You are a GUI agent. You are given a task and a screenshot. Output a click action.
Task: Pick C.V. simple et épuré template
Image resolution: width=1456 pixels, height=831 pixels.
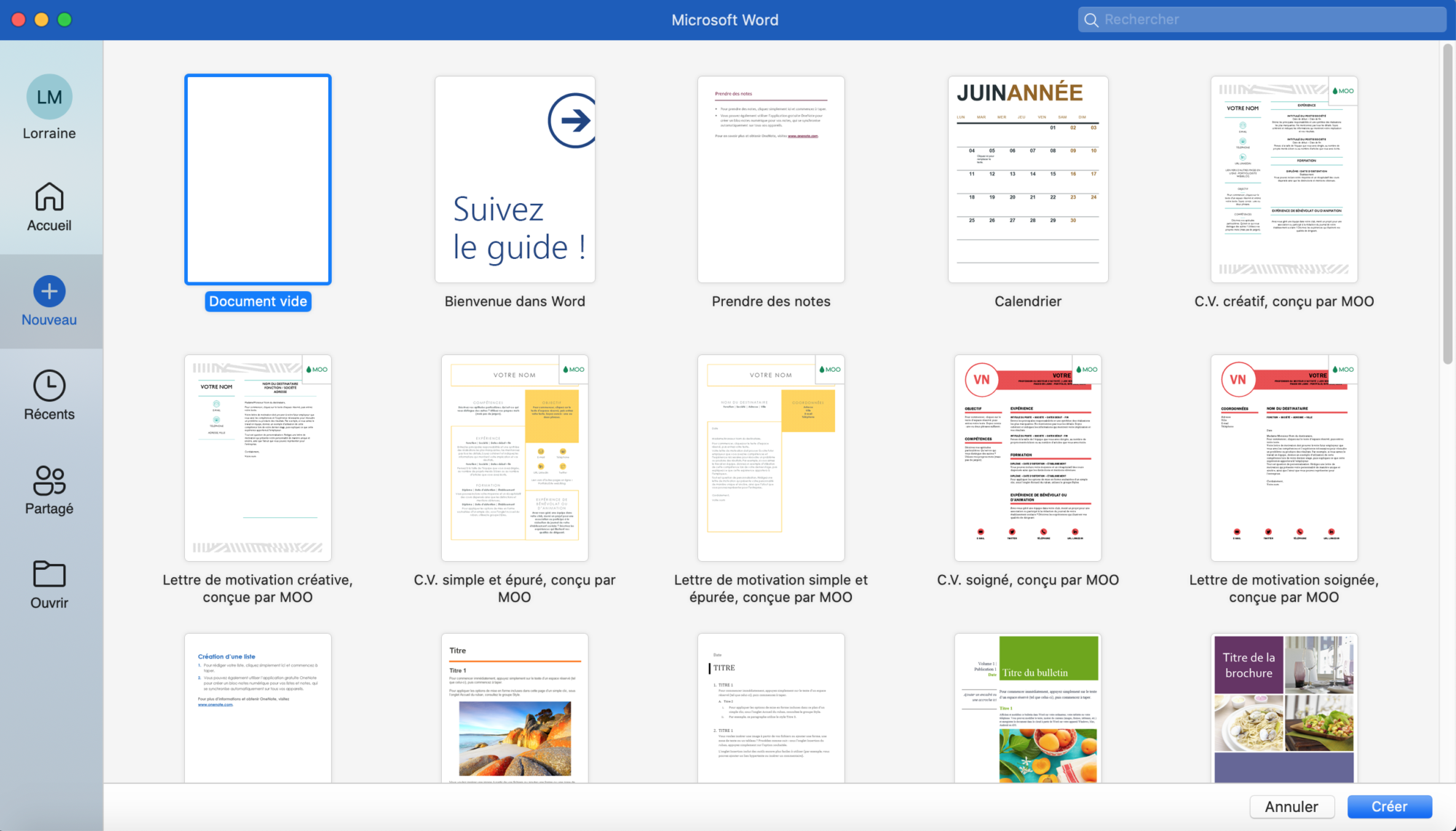[515, 458]
